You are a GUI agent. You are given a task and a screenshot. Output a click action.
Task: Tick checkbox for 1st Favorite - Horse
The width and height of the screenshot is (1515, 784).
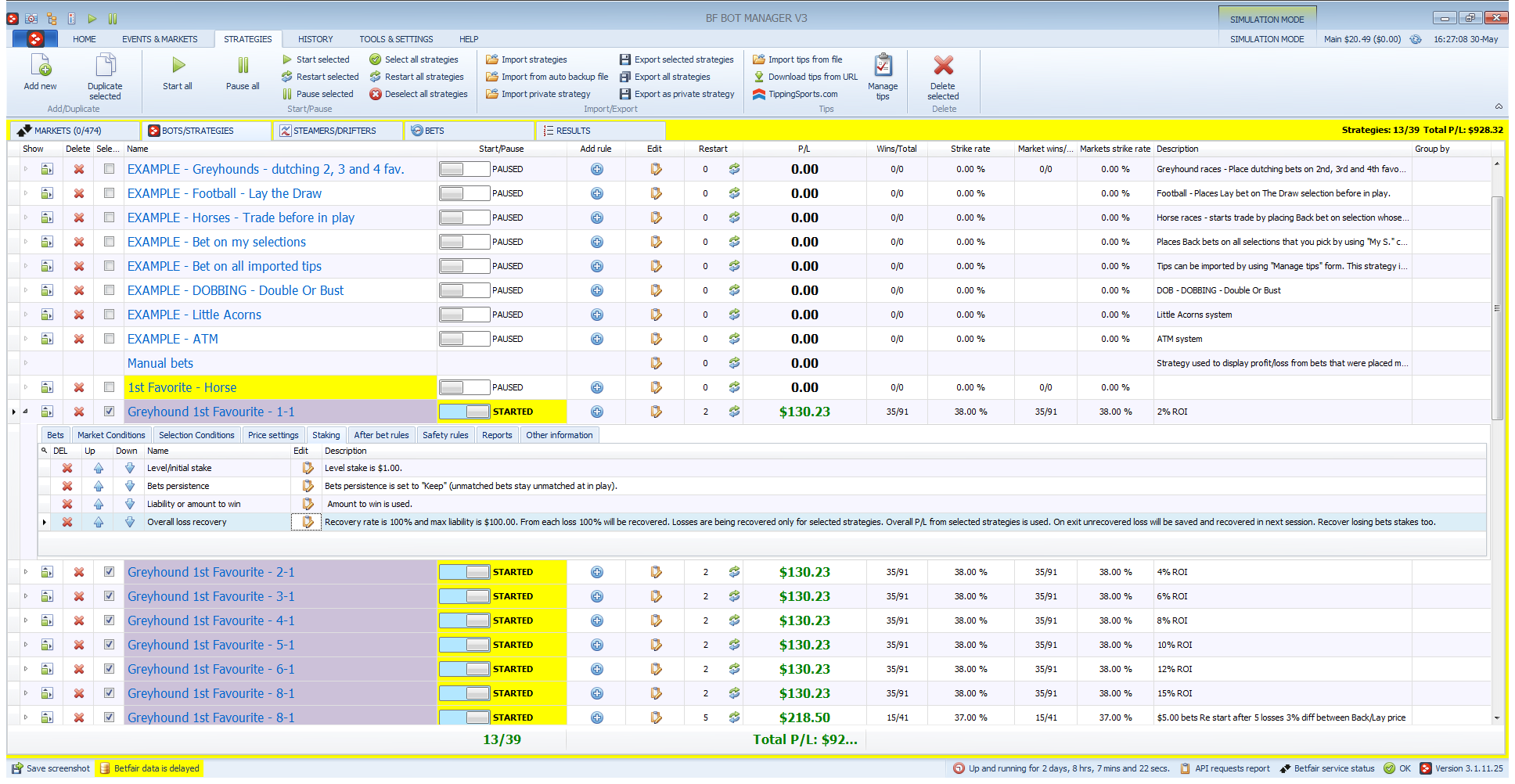(x=109, y=387)
